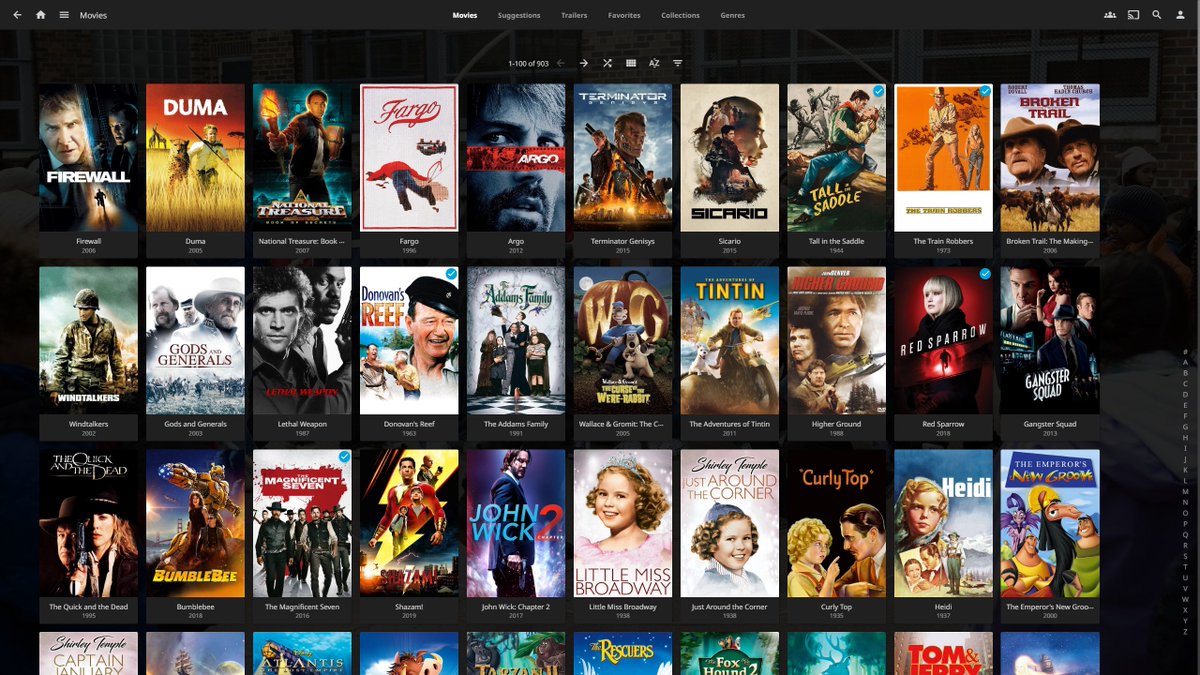1200x675 pixels.
Task: Shuffle the movie library playback order
Action: click(x=608, y=62)
